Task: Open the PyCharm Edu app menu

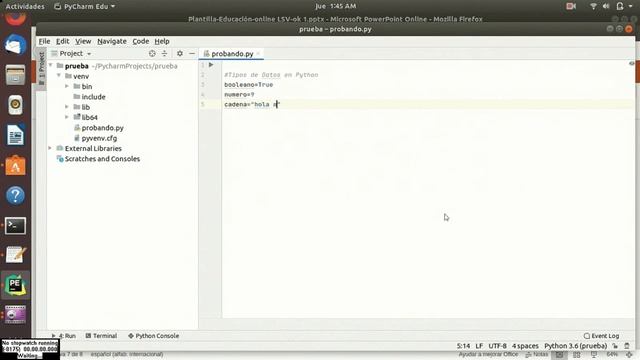Action: [84, 6]
